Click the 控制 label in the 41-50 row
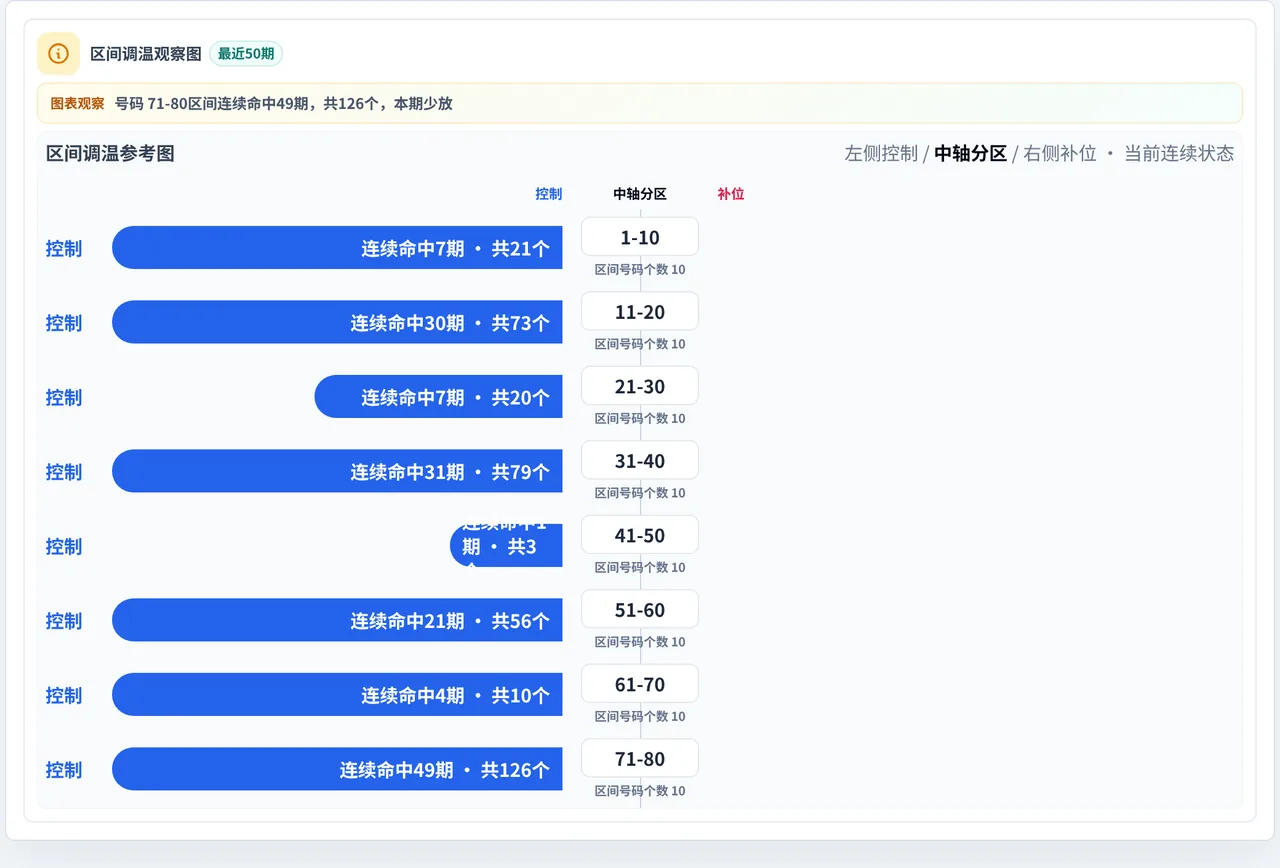The image size is (1280, 868). [64, 546]
